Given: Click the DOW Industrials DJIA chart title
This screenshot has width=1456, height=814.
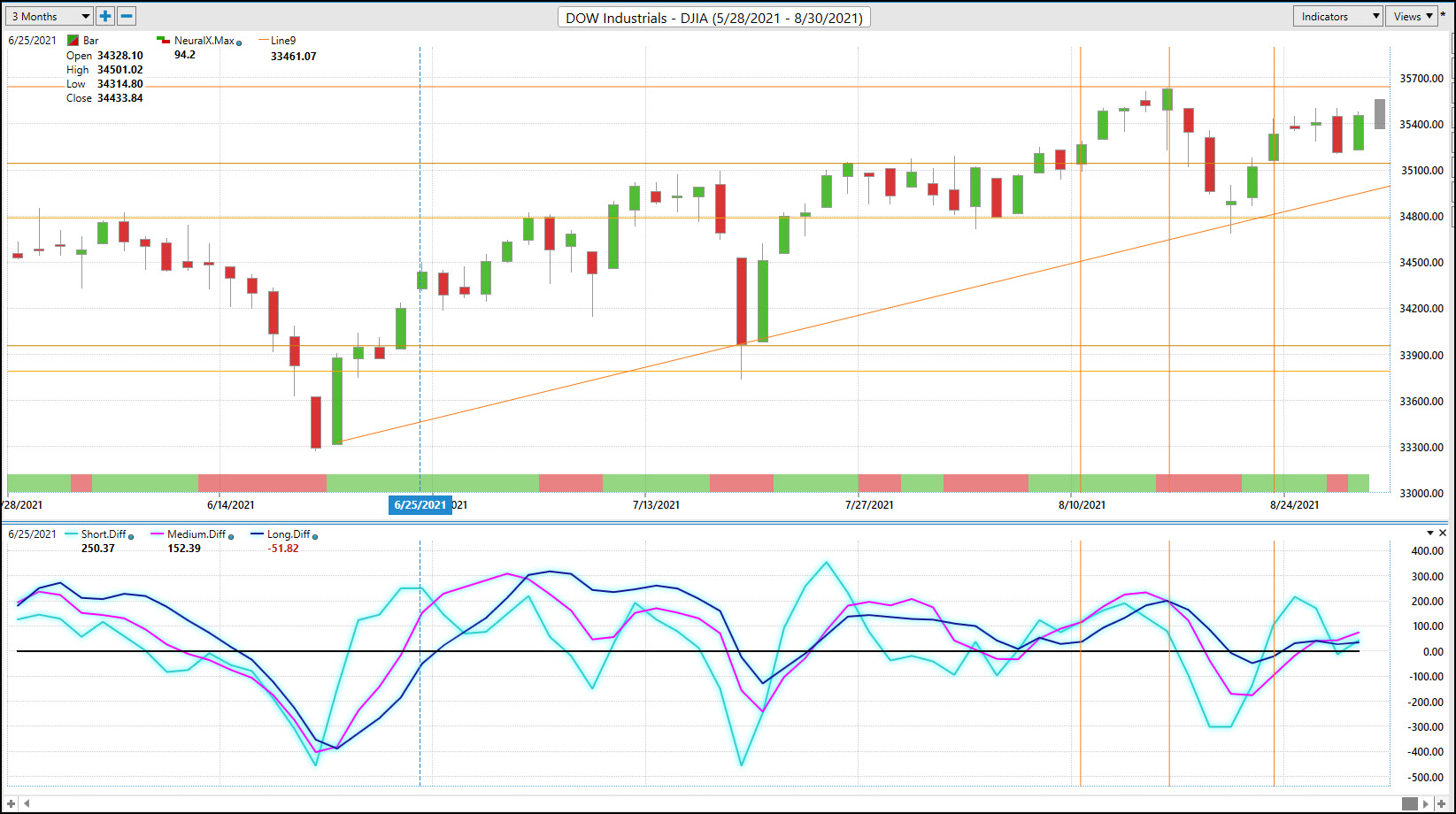Looking at the screenshot, I should point(714,18).
